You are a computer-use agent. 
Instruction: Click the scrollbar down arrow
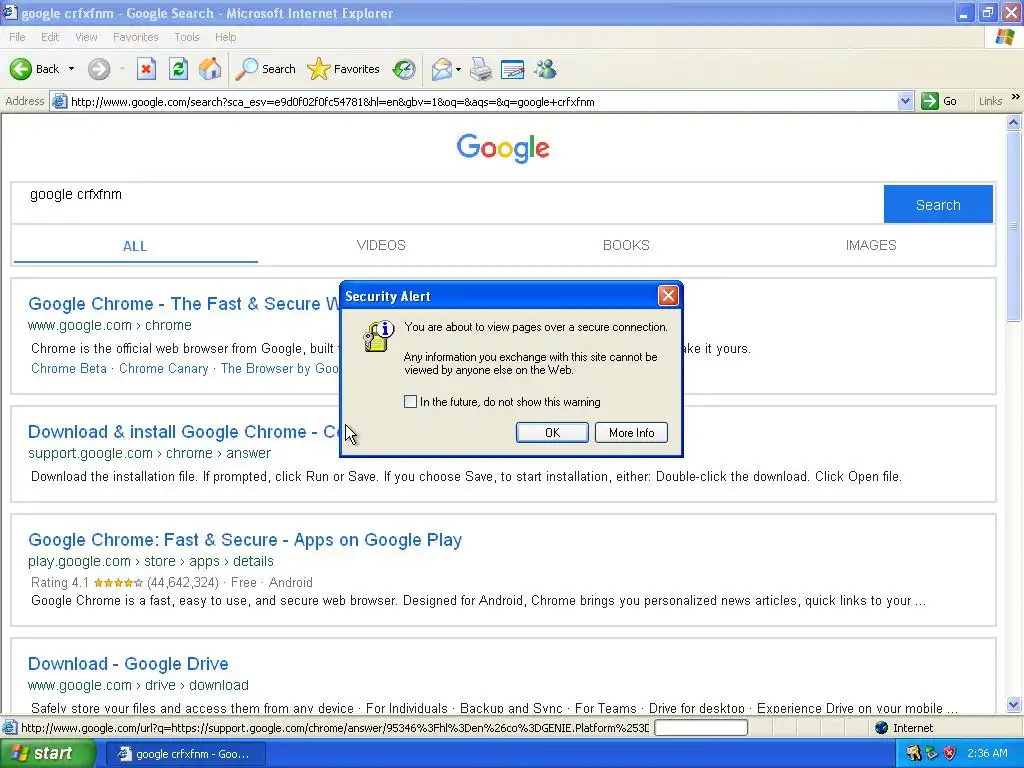(x=1014, y=704)
